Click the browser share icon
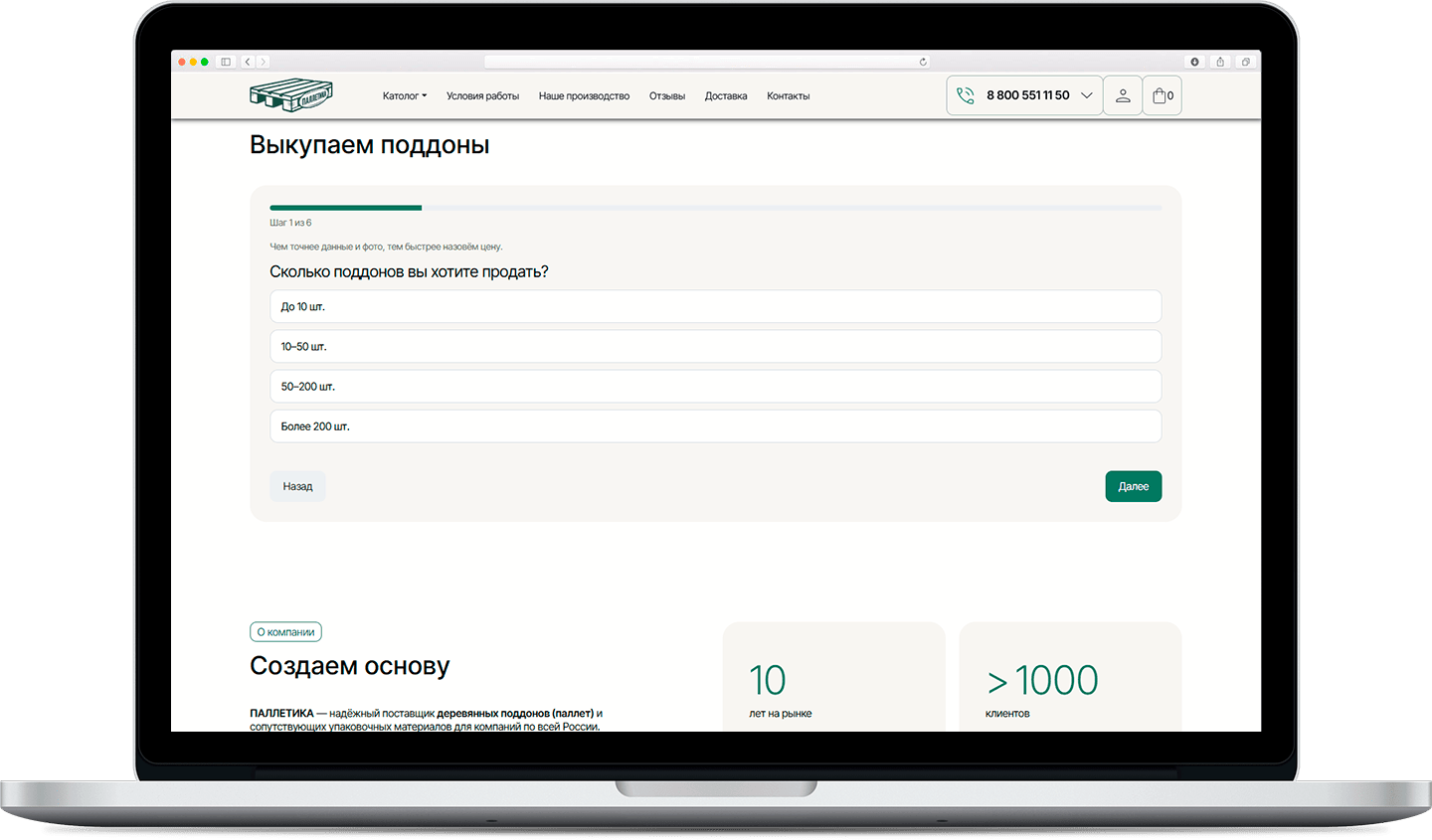 tap(1220, 62)
